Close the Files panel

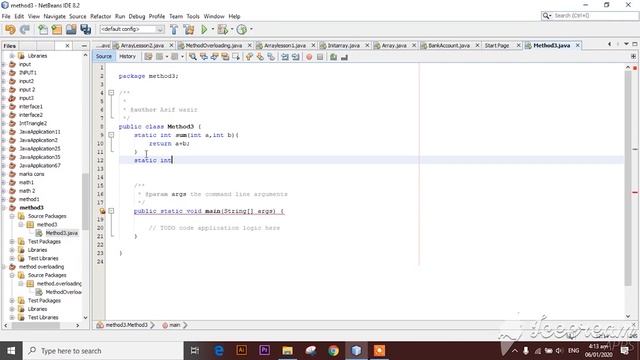click(67, 46)
